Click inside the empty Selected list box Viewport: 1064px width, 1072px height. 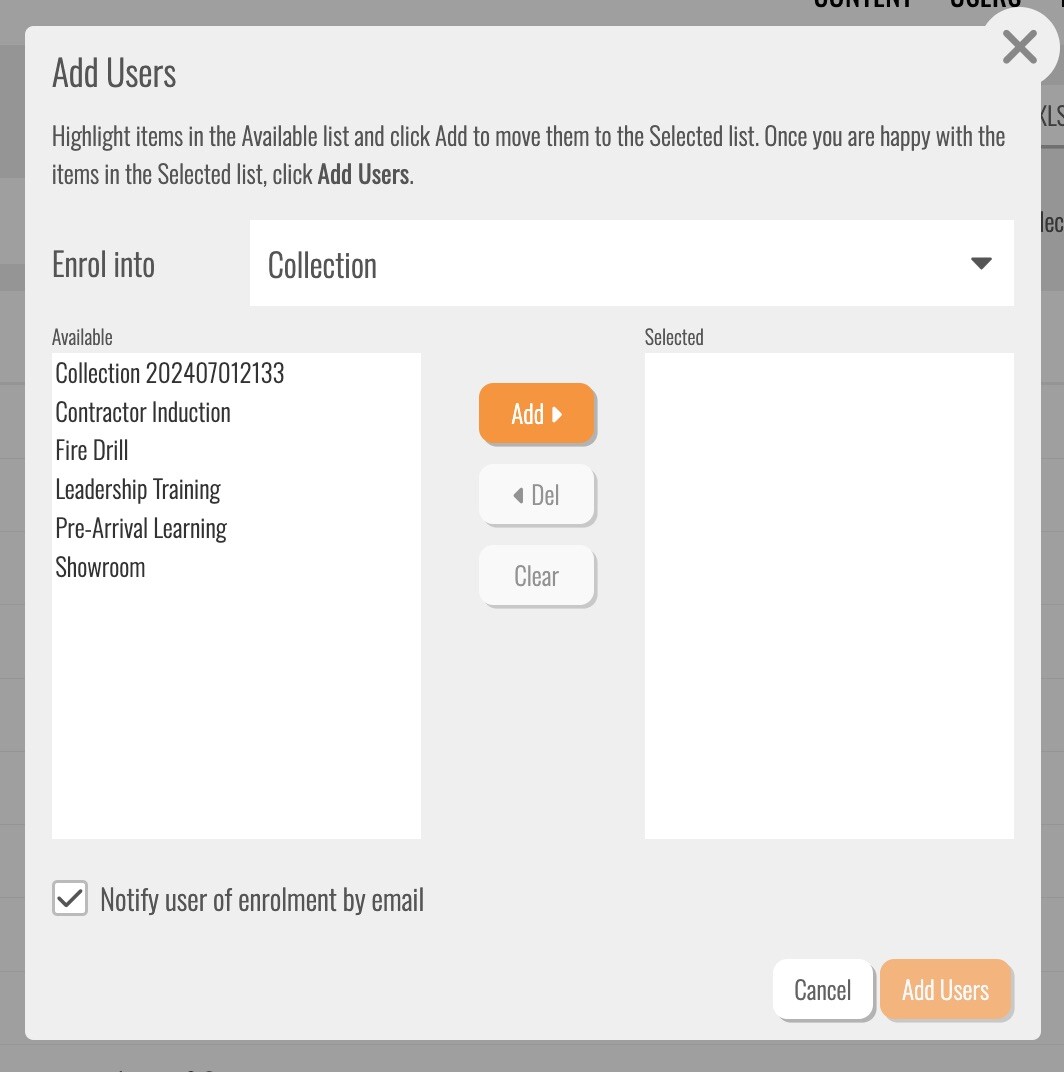click(x=829, y=595)
